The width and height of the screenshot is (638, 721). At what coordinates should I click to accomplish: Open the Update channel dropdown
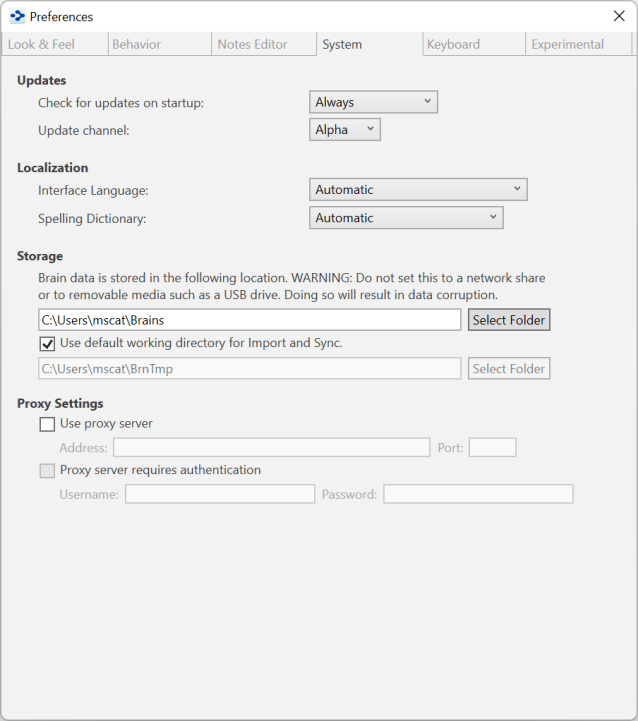coord(345,130)
